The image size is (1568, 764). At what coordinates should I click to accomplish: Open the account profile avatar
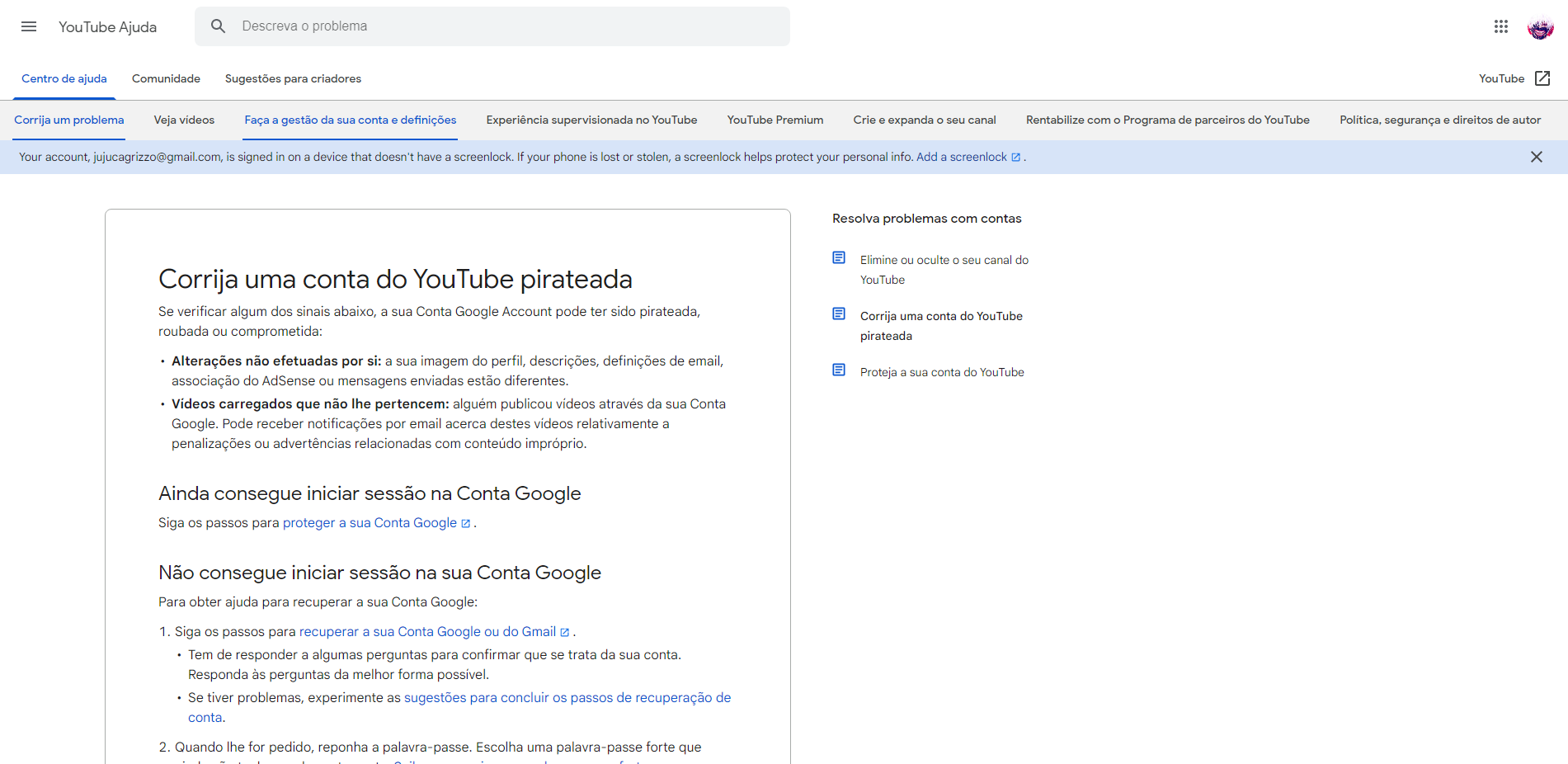point(1540,27)
